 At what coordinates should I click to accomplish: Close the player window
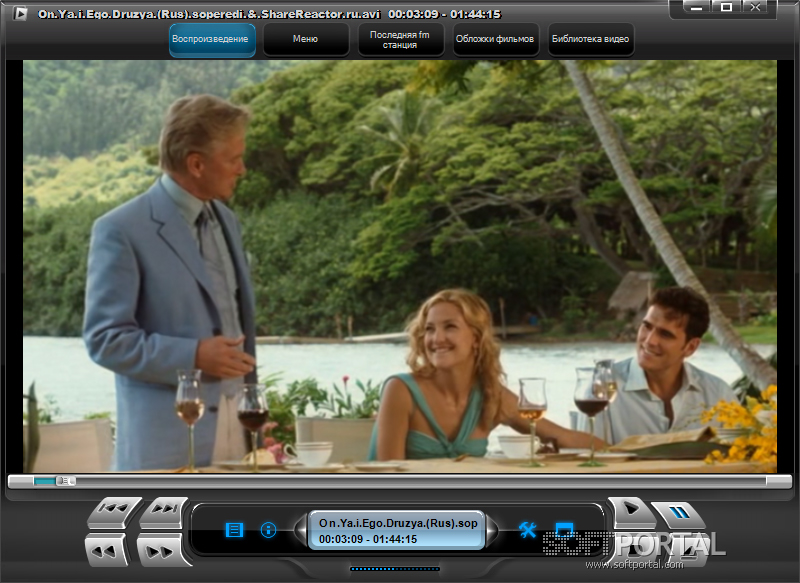point(756,8)
